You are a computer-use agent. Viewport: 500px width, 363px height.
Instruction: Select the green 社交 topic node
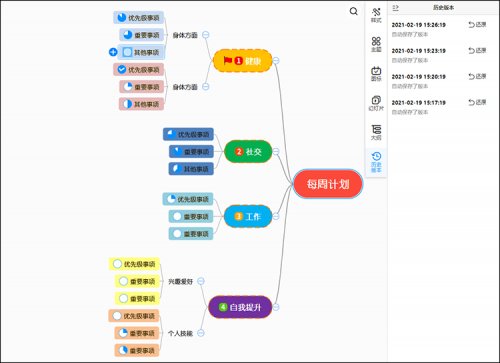[248, 152]
